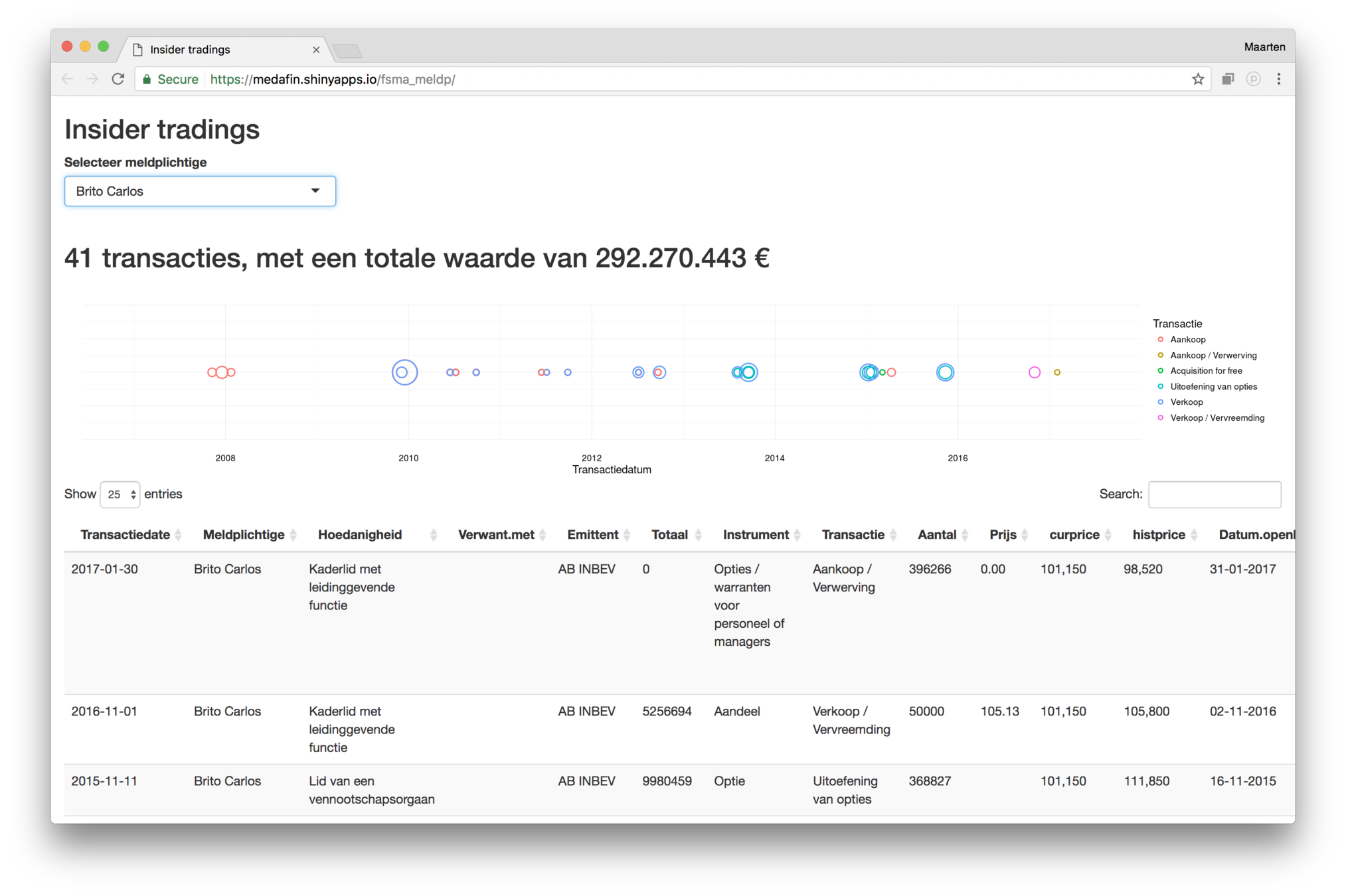Reload the page with refresh icon
The height and width of the screenshot is (896, 1346).
tap(118, 79)
